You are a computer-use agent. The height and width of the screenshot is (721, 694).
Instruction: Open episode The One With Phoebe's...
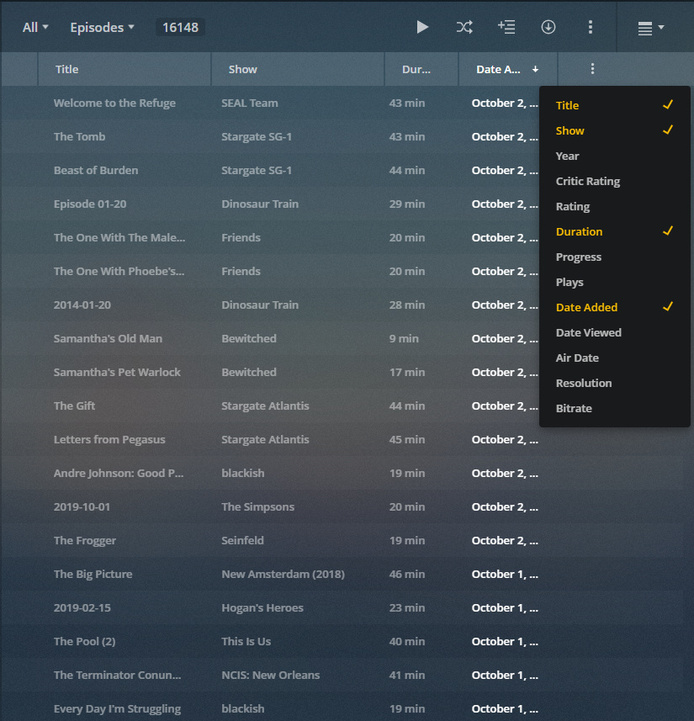[119, 271]
